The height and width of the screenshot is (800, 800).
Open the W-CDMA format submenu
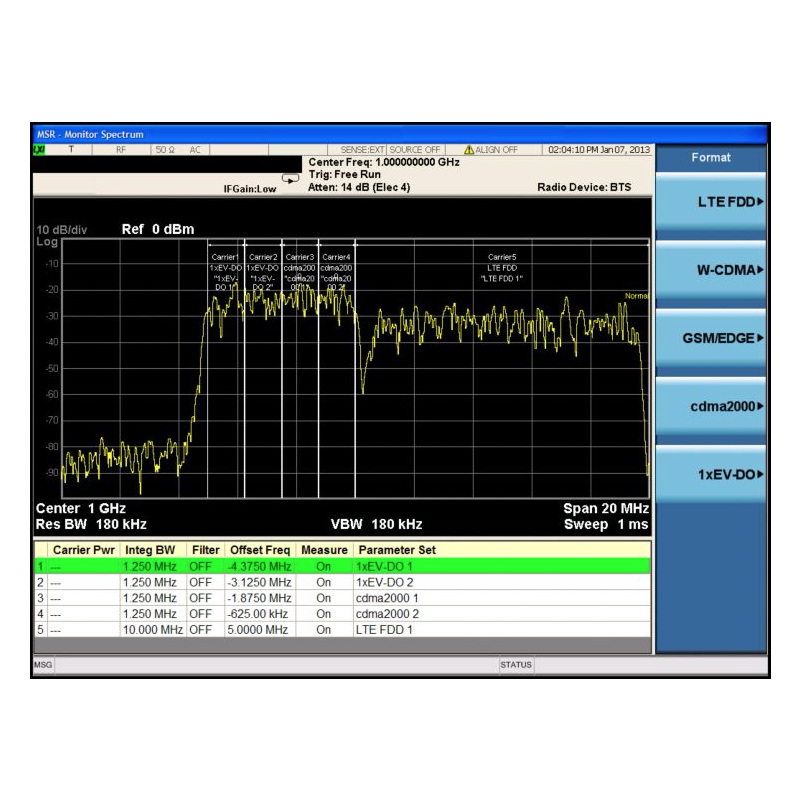[x=710, y=270]
